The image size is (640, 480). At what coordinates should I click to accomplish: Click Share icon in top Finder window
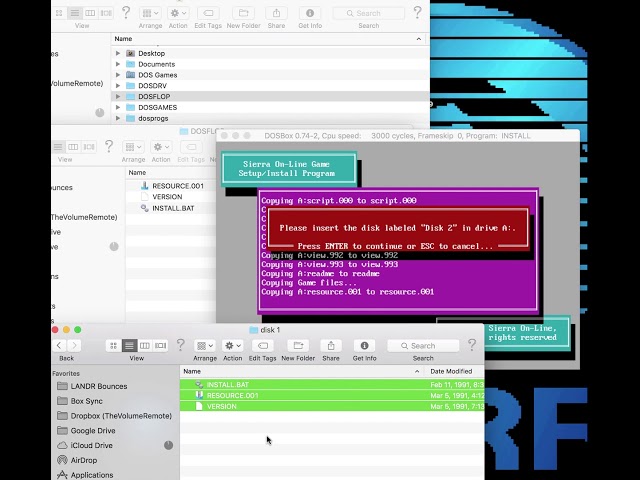276,13
